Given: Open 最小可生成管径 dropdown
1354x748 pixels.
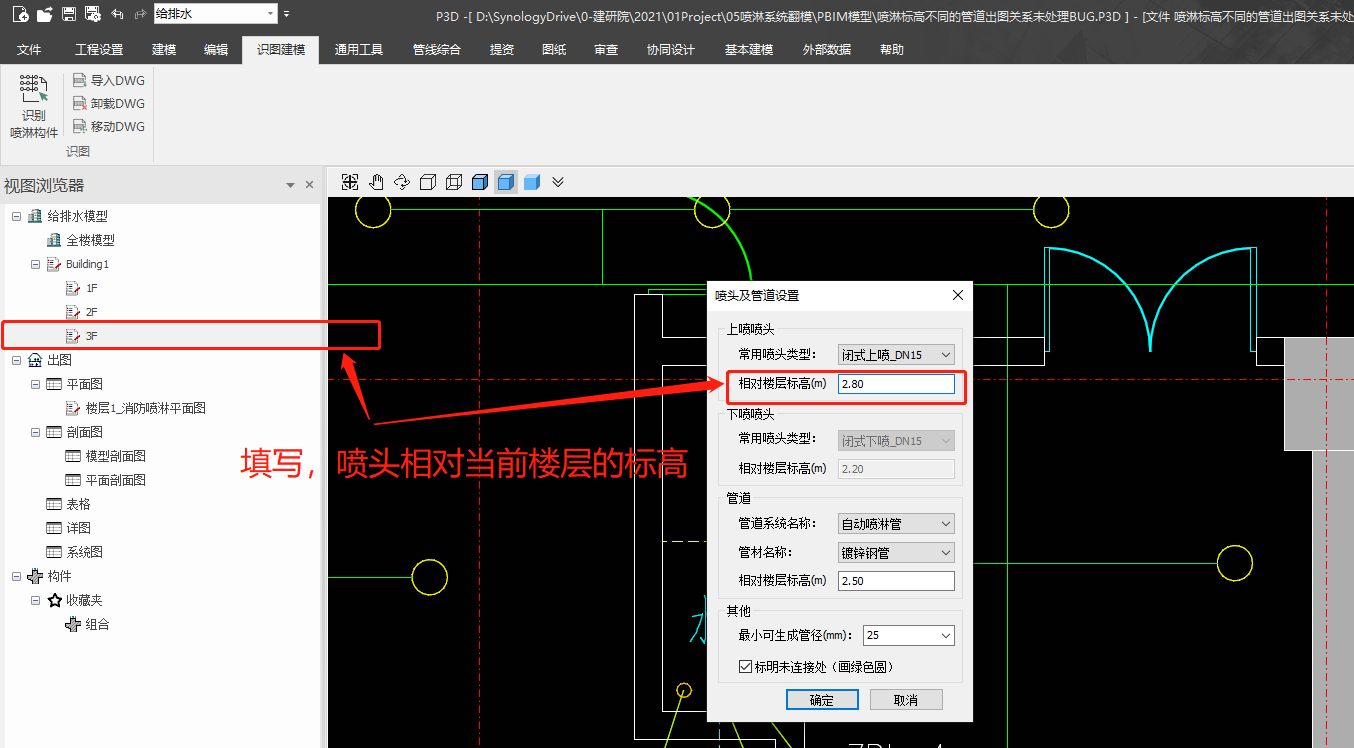Looking at the screenshot, I should click(x=947, y=635).
